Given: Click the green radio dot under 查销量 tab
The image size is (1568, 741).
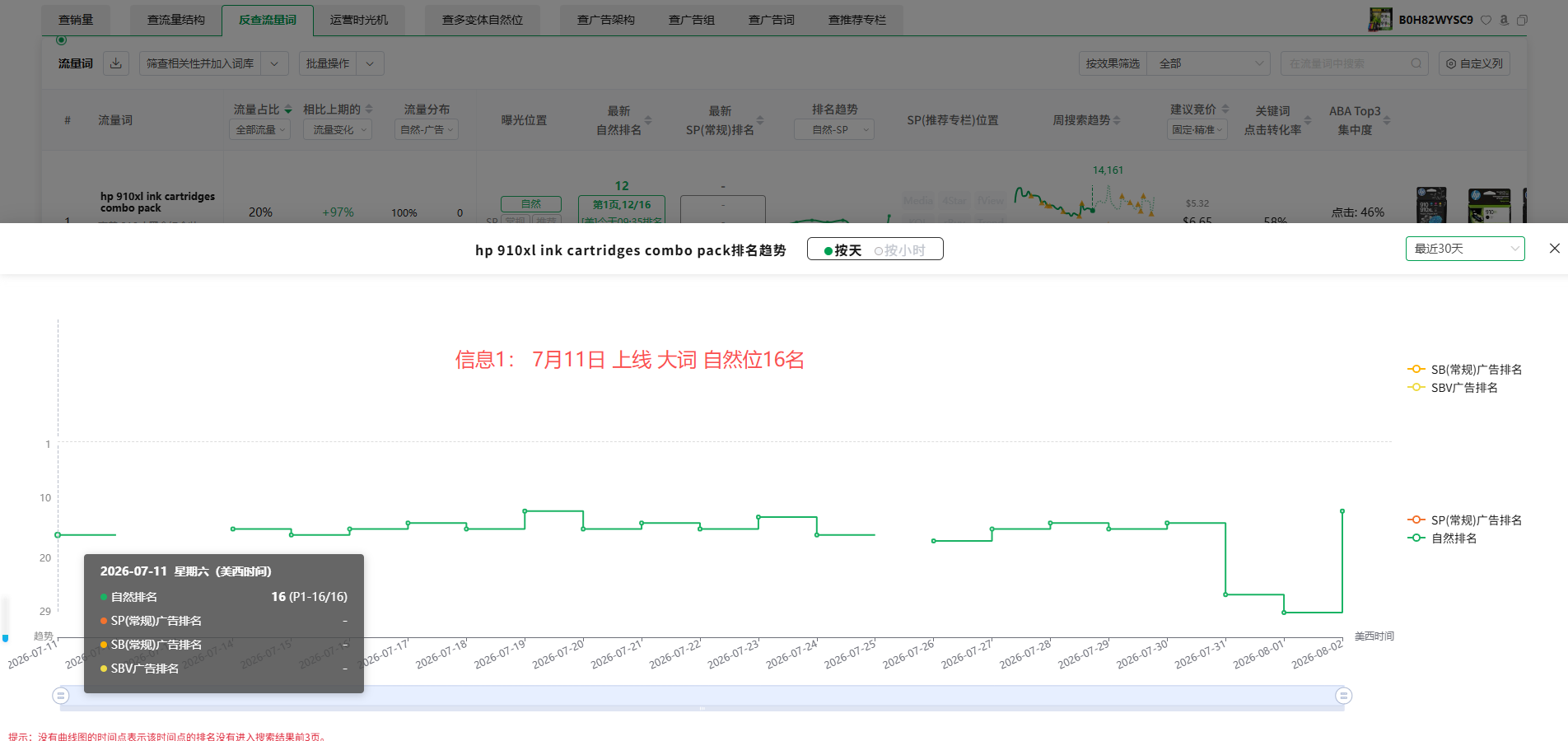Looking at the screenshot, I should pos(61,40).
